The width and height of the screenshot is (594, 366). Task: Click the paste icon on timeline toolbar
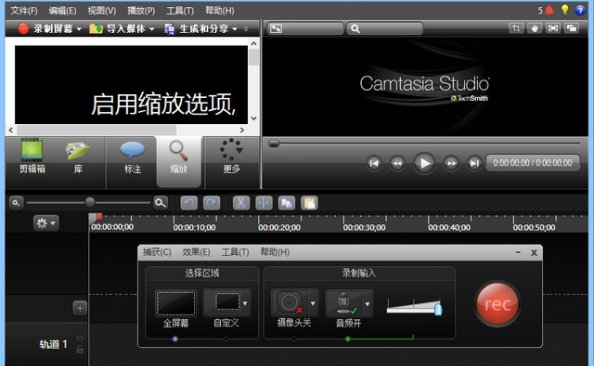[x=309, y=203]
